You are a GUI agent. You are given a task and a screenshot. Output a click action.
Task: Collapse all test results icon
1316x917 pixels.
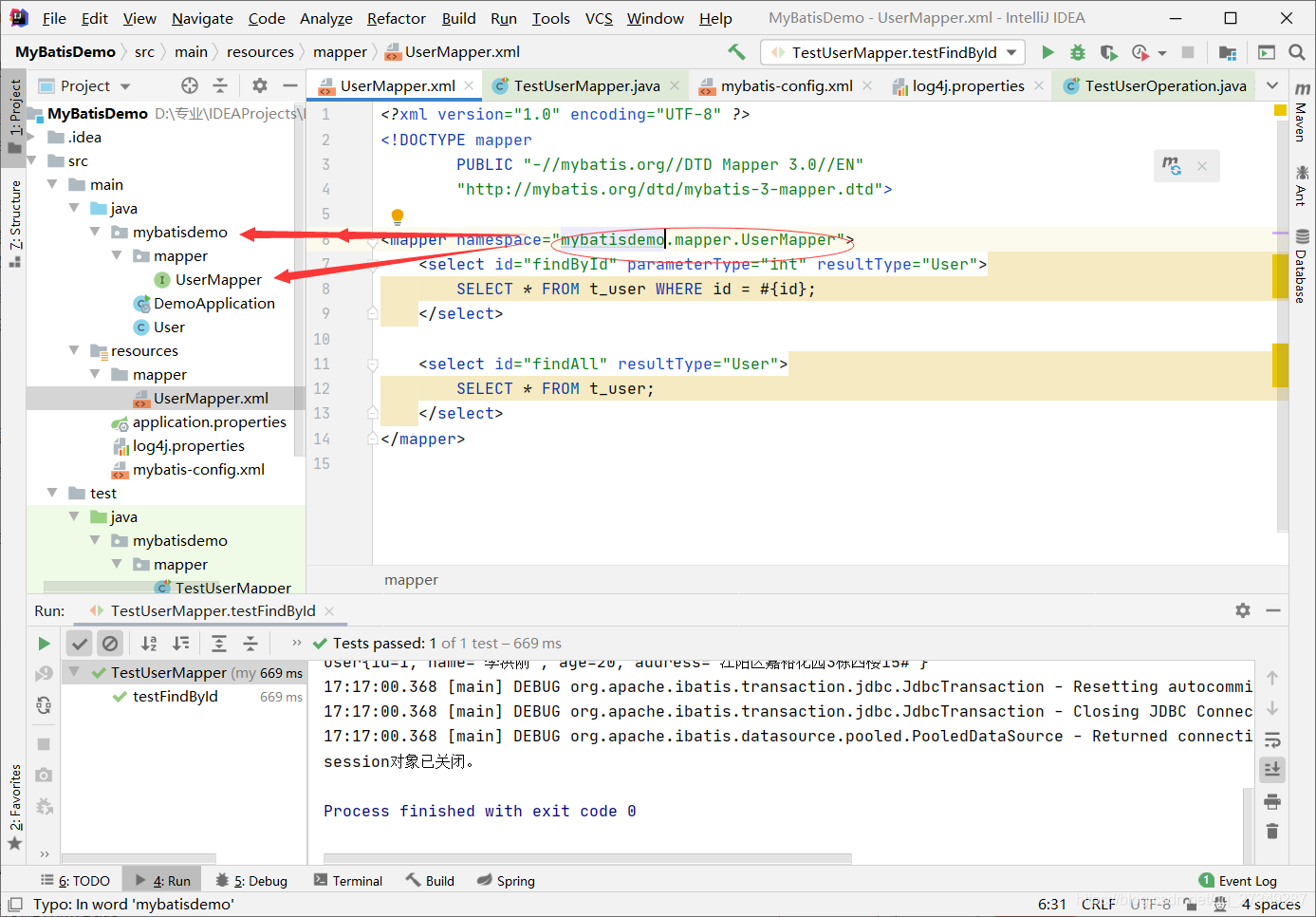pyautogui.click(x=250, y=644)
